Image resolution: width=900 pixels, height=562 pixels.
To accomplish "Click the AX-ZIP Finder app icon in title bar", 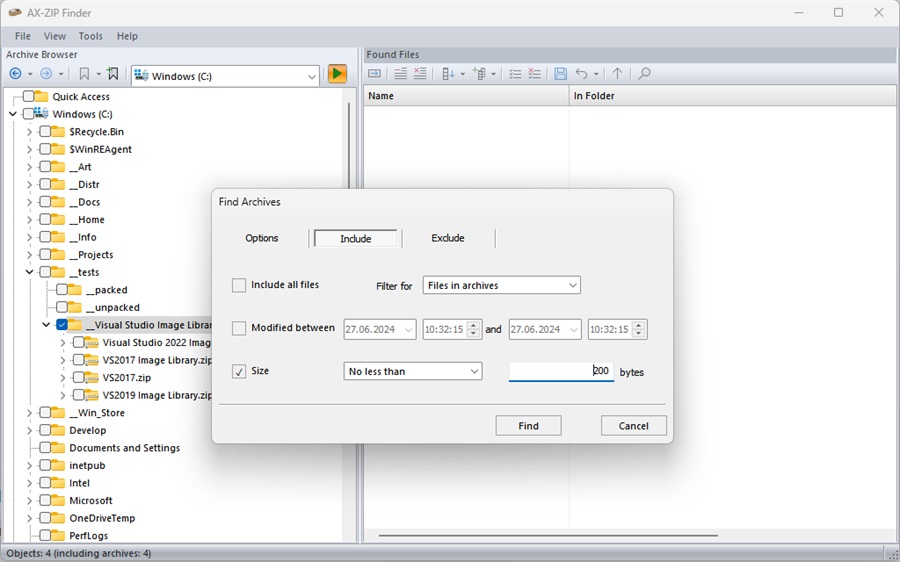I will point(15,12).
